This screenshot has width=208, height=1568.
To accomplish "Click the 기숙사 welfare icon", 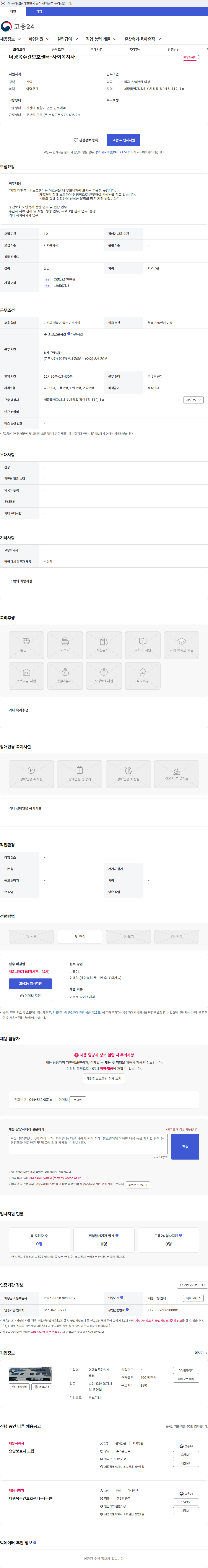I will (65, 645).
